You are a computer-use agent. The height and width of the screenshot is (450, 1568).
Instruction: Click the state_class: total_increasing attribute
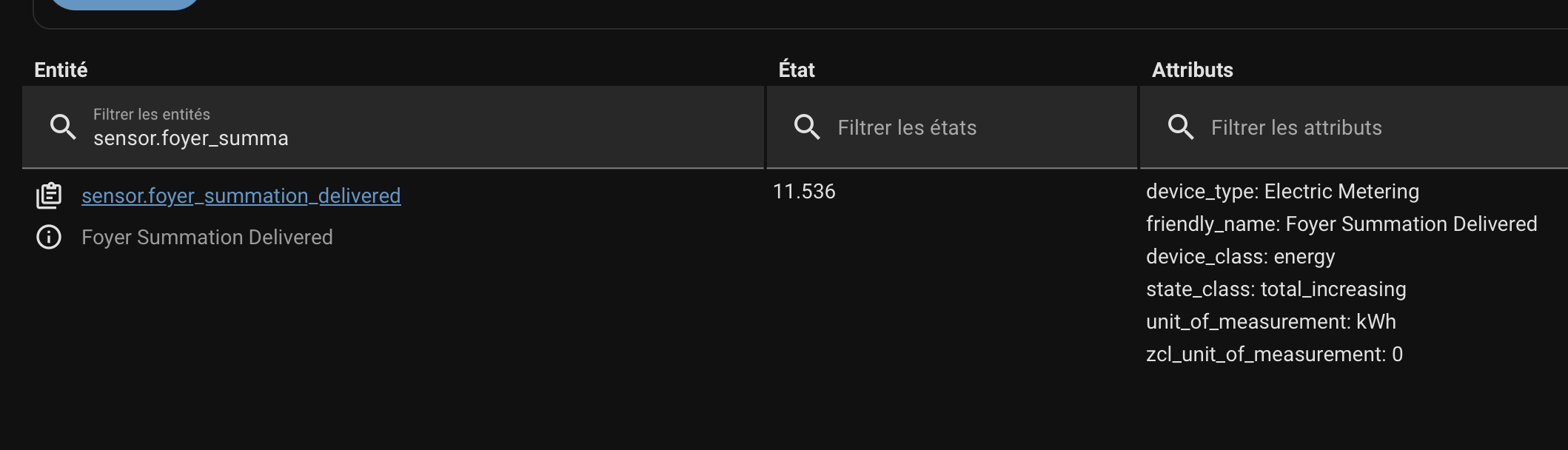pos(1276,289)
